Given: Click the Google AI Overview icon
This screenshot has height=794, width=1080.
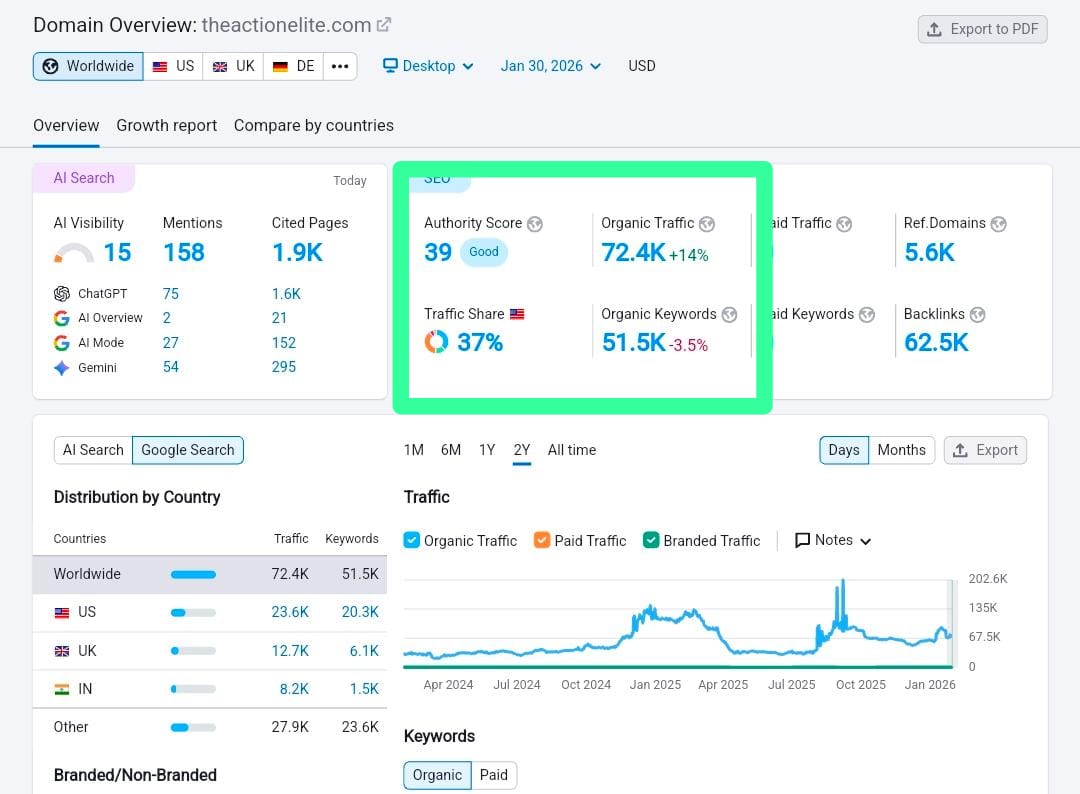Looking at the screenshot, I should click(62, 318).
